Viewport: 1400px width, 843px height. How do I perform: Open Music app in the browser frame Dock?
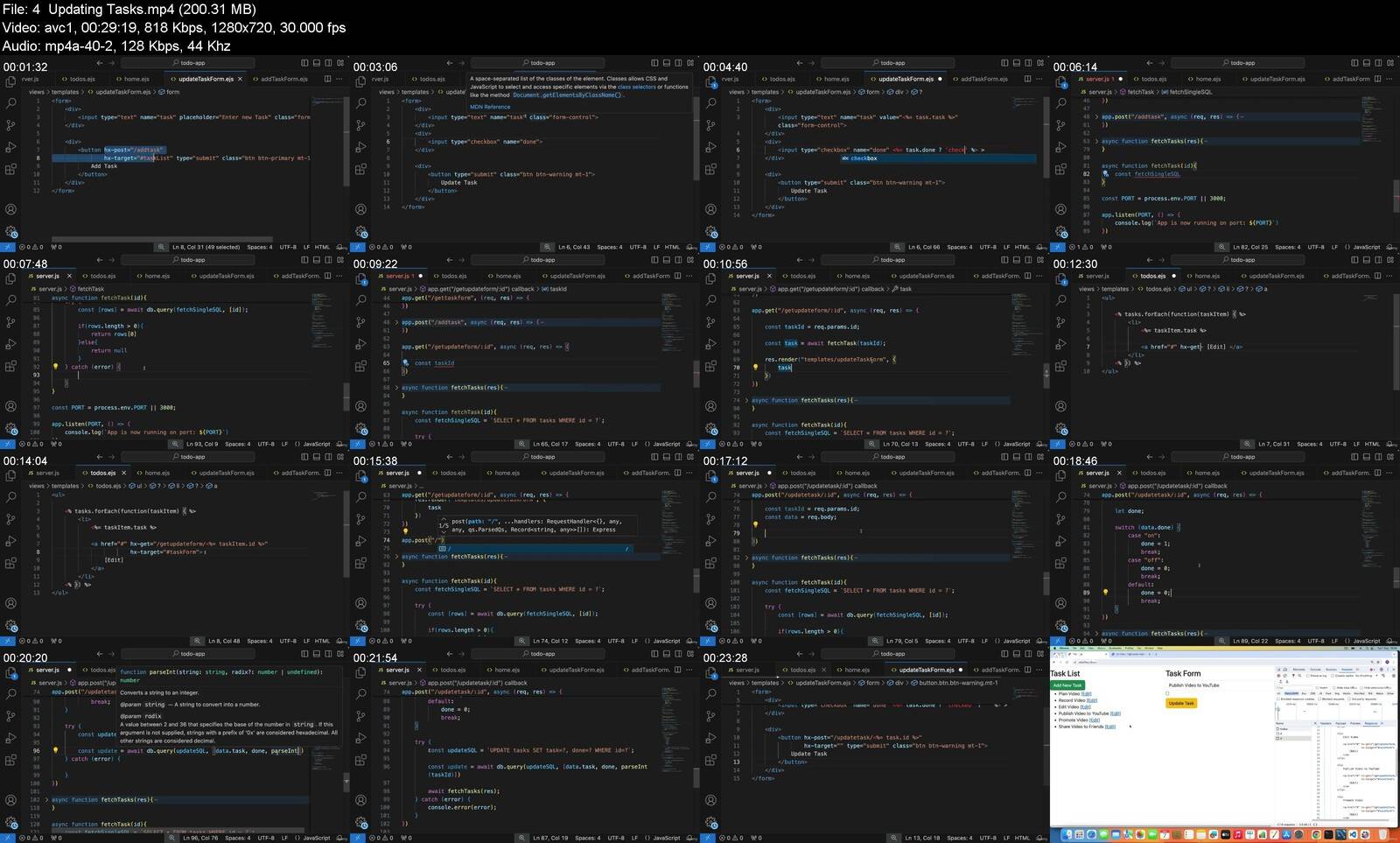[x=1237, y=834]
